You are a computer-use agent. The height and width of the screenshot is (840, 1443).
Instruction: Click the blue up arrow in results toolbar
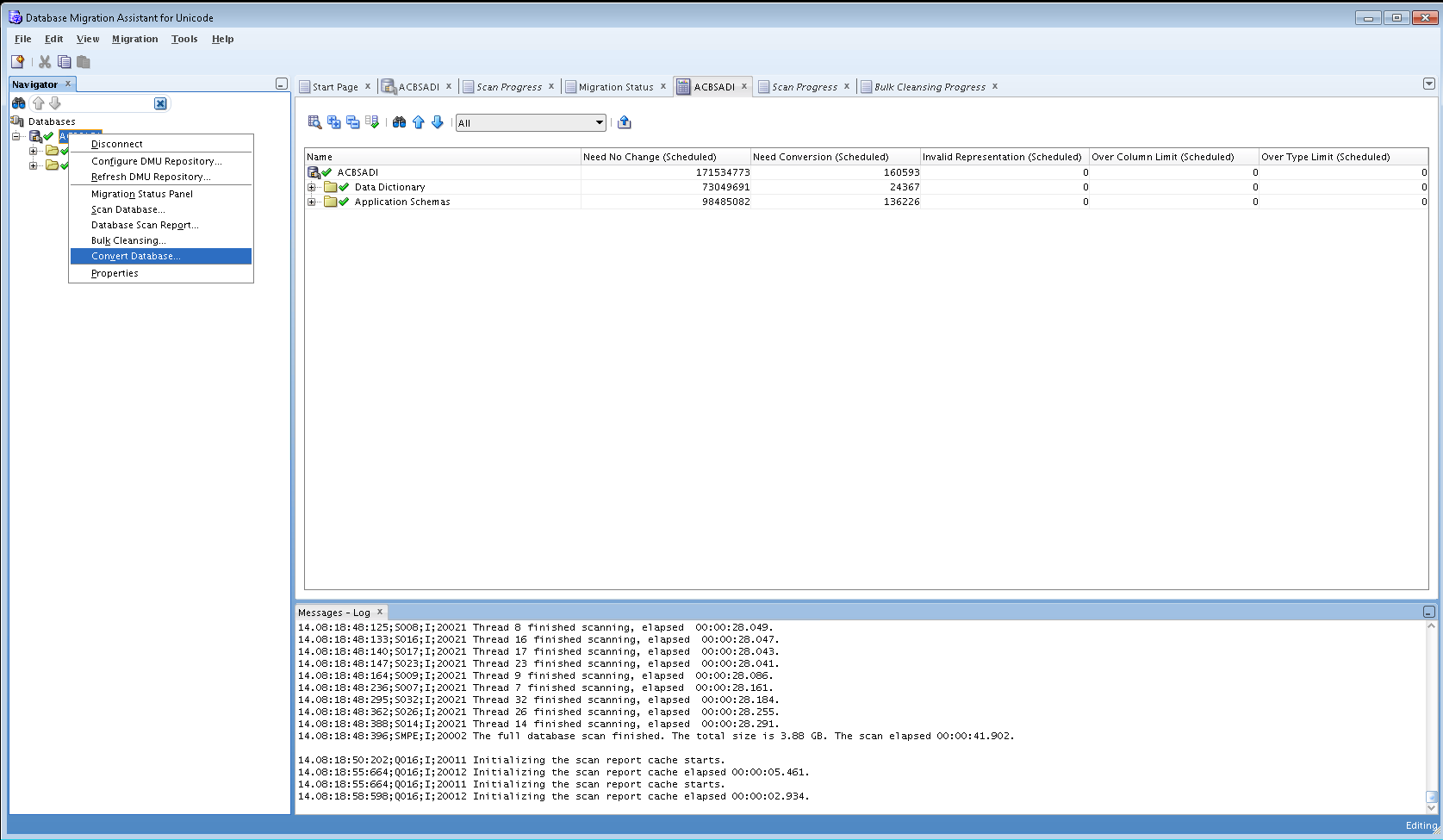click(x=419, y=122)
